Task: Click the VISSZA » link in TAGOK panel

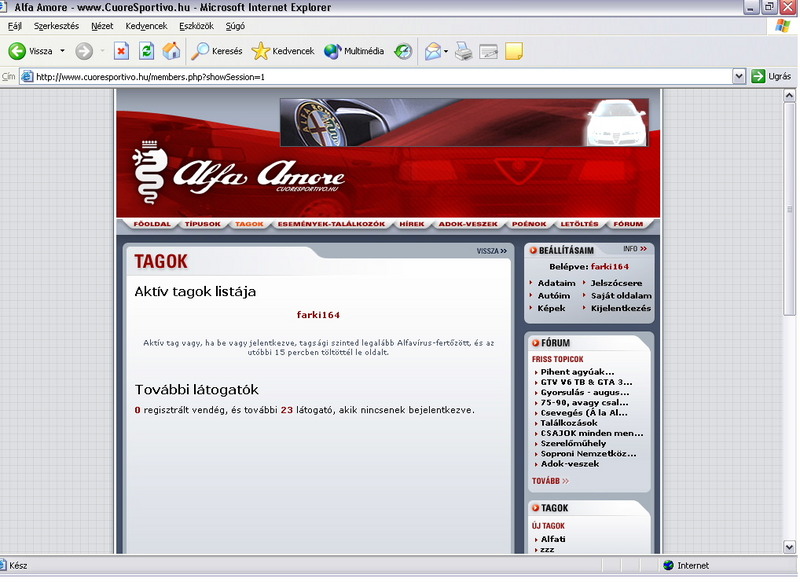Action: click(492, 251)
